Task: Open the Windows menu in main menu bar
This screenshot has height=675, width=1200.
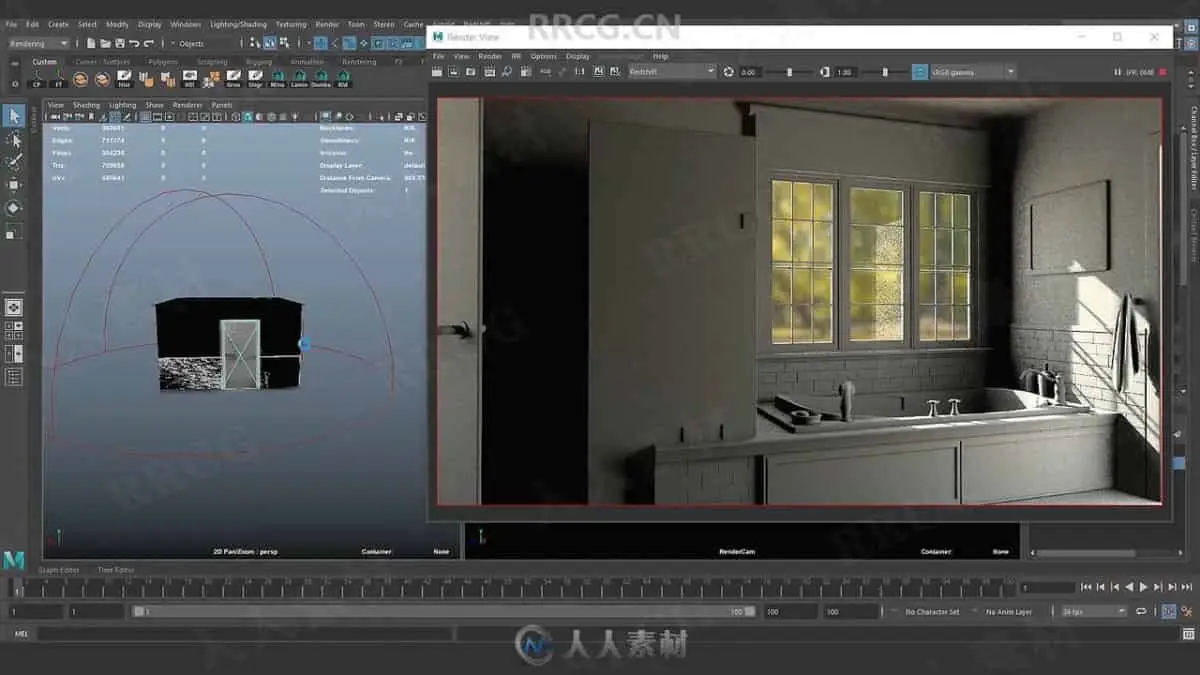Action: tap(185, 23)
